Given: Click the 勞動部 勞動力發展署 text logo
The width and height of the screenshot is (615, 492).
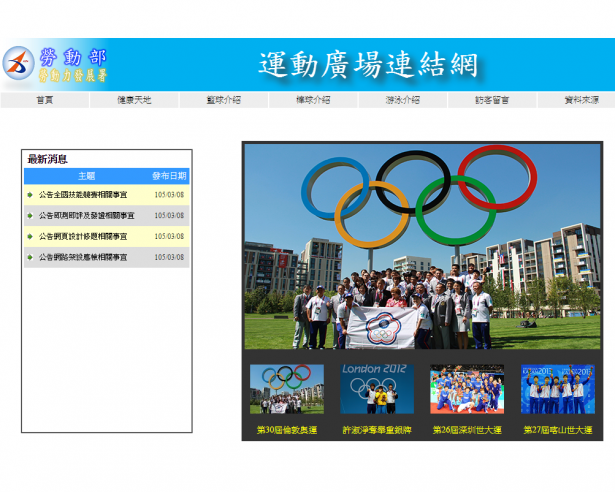Looking at the screenshot, I should click(73, 65).
